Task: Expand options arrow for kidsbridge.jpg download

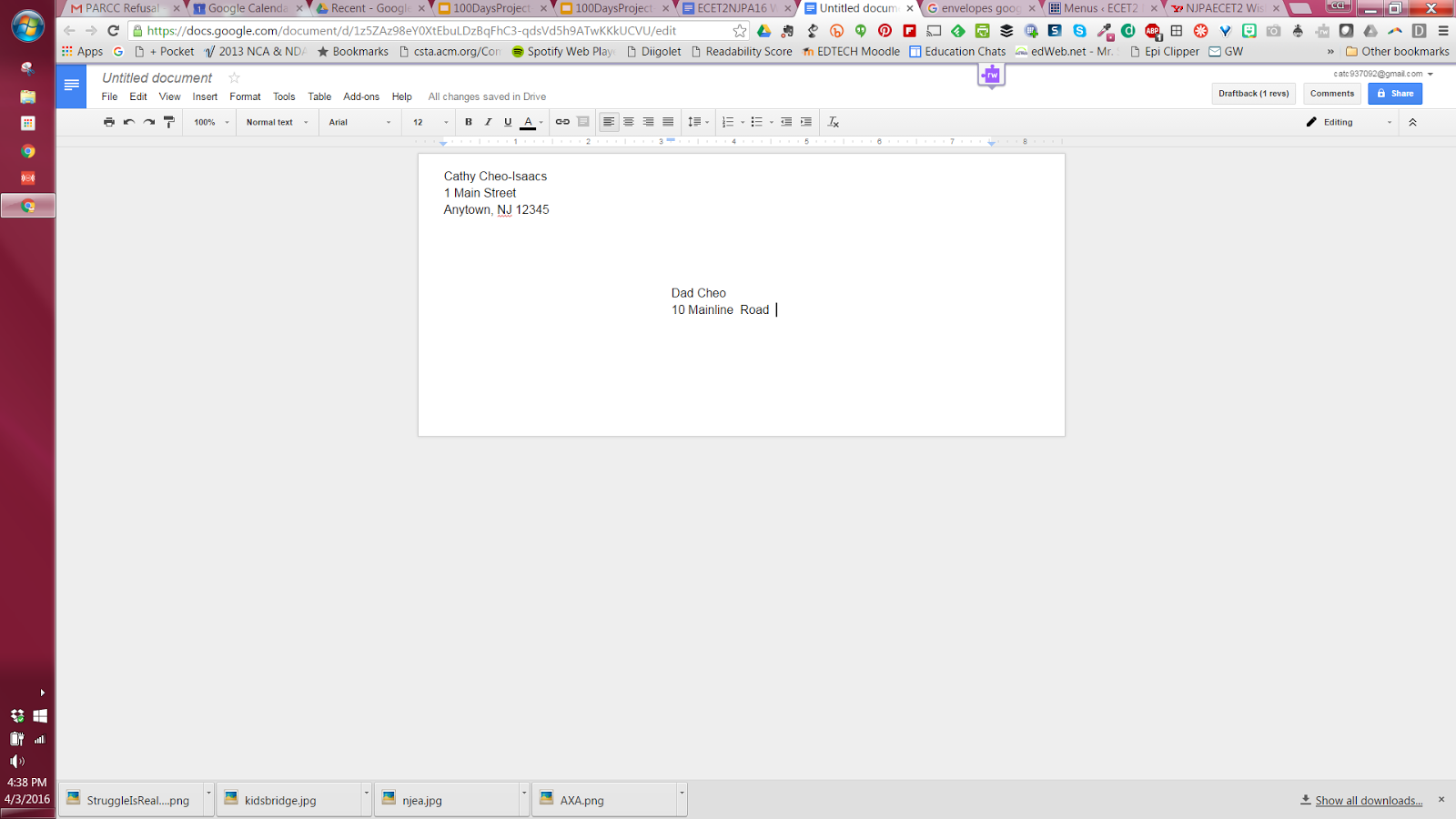Action: pos(366,793)
